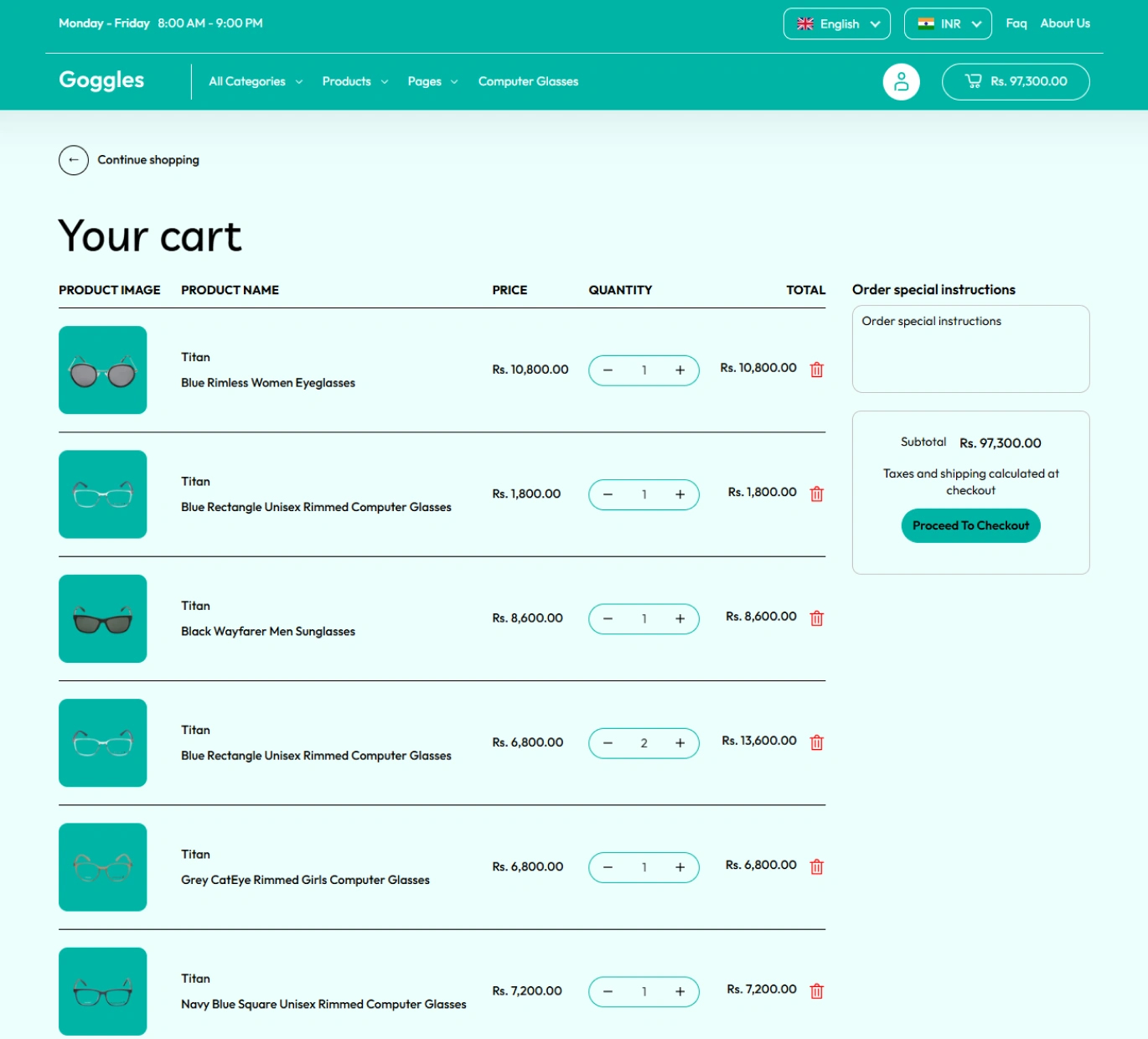The height and width of the screenshot is (1039, 1148).
Task: Decrease quantity of Blue Rimless Women Eyeglasses
Action: click(608, 370)
